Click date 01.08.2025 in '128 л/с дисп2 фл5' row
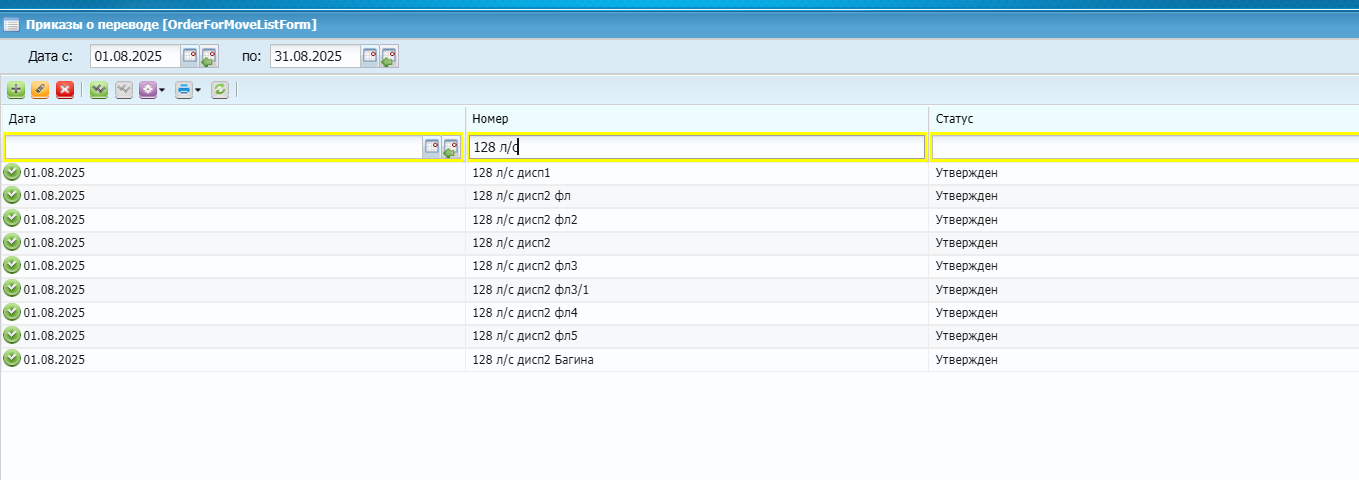The height and width of the screenshot is (480, 1359). pyautogui.click(x=54, y=336)
